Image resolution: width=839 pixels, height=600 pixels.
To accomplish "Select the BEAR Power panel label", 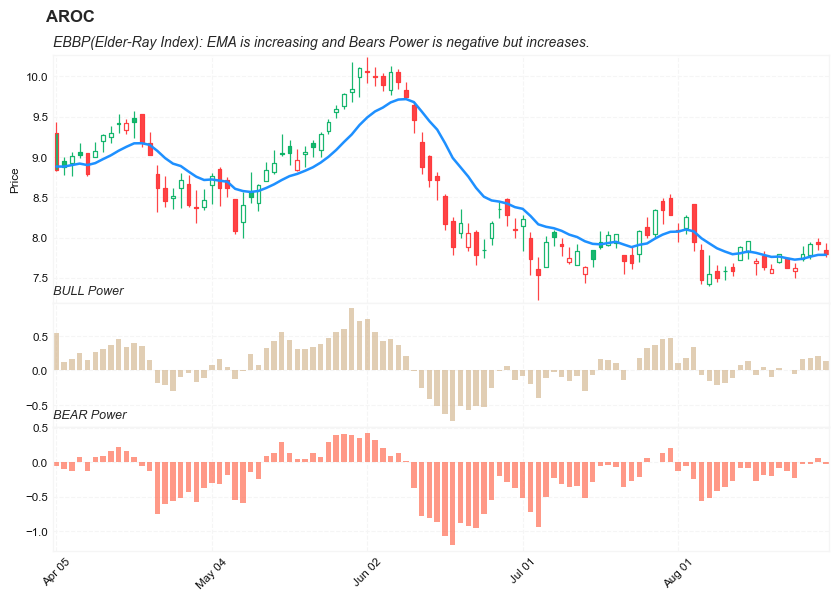I will coord(89,414).
